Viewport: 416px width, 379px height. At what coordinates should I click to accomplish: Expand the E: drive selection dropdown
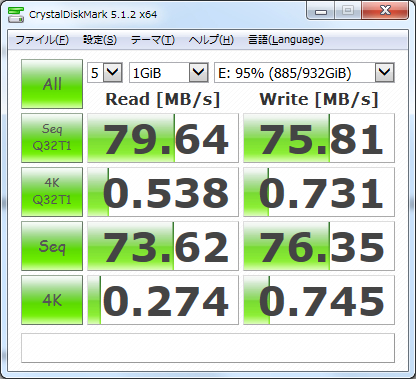click(385, 72)
